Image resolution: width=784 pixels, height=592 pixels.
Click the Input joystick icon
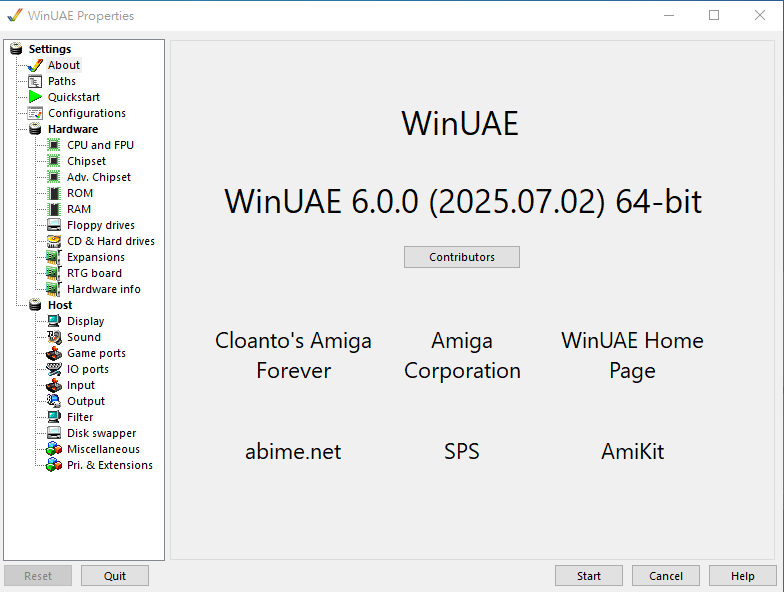[54, 385]
